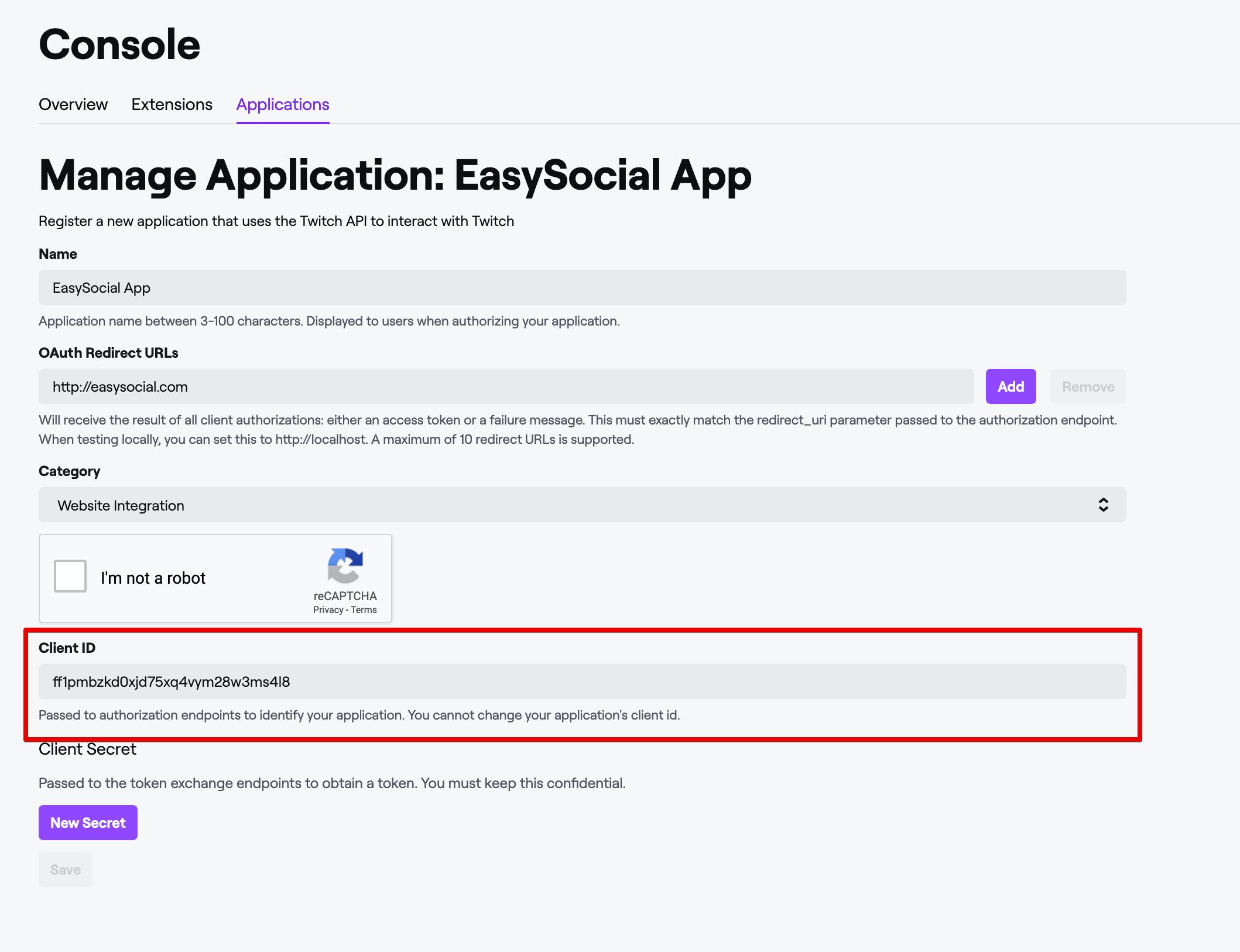Screen dimensions: 1240x952
Task: Click the Remove redirect URL button
Action: (1088, 386)
